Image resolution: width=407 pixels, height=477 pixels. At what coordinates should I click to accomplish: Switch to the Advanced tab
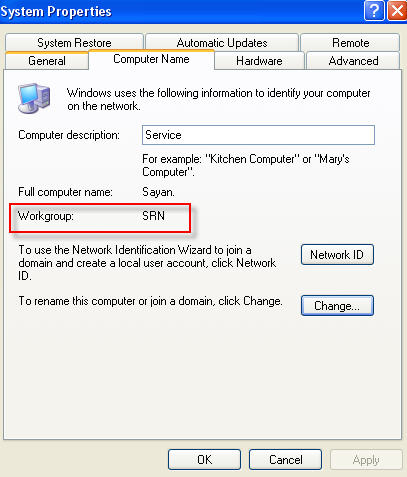[x=353, y=61]
